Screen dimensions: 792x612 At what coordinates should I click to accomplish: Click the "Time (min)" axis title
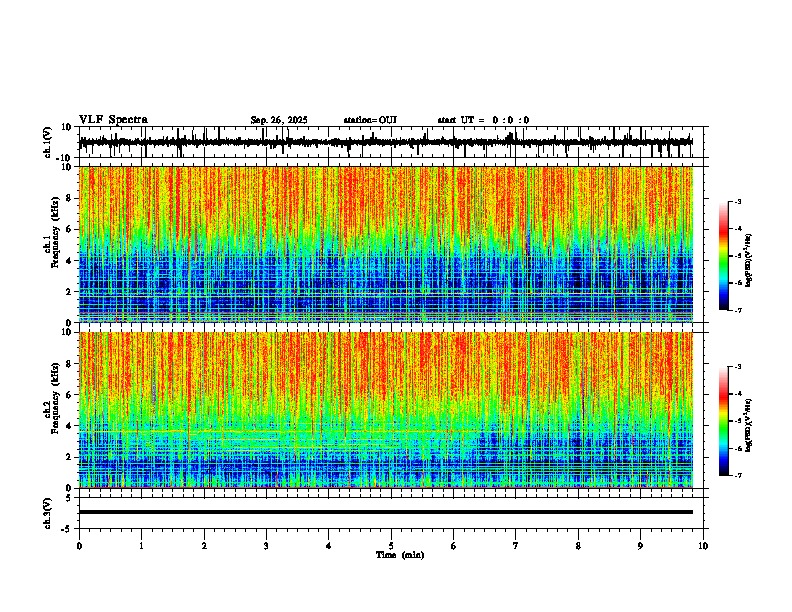(x=400, y=555)
